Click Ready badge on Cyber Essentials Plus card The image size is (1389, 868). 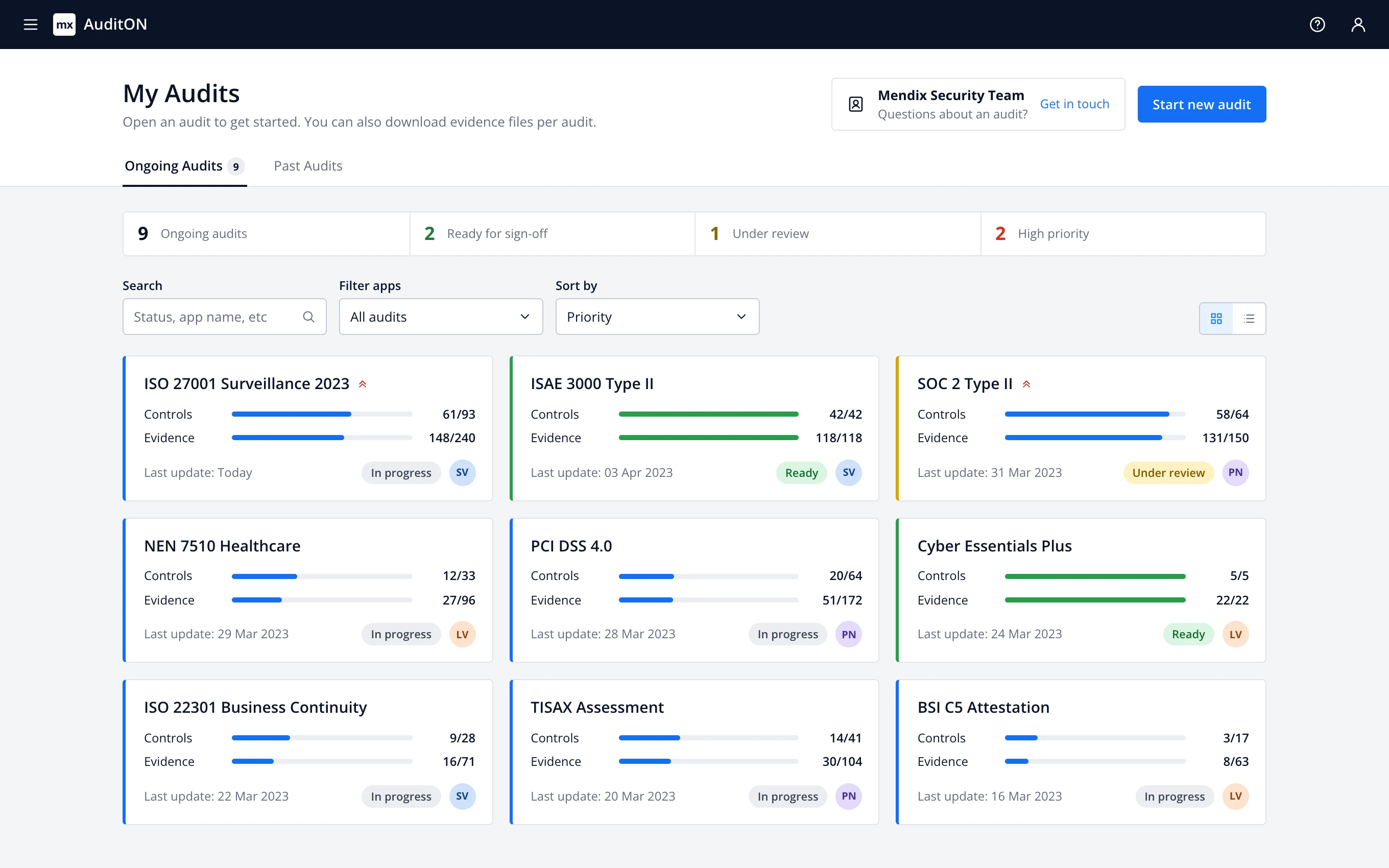1188,634
